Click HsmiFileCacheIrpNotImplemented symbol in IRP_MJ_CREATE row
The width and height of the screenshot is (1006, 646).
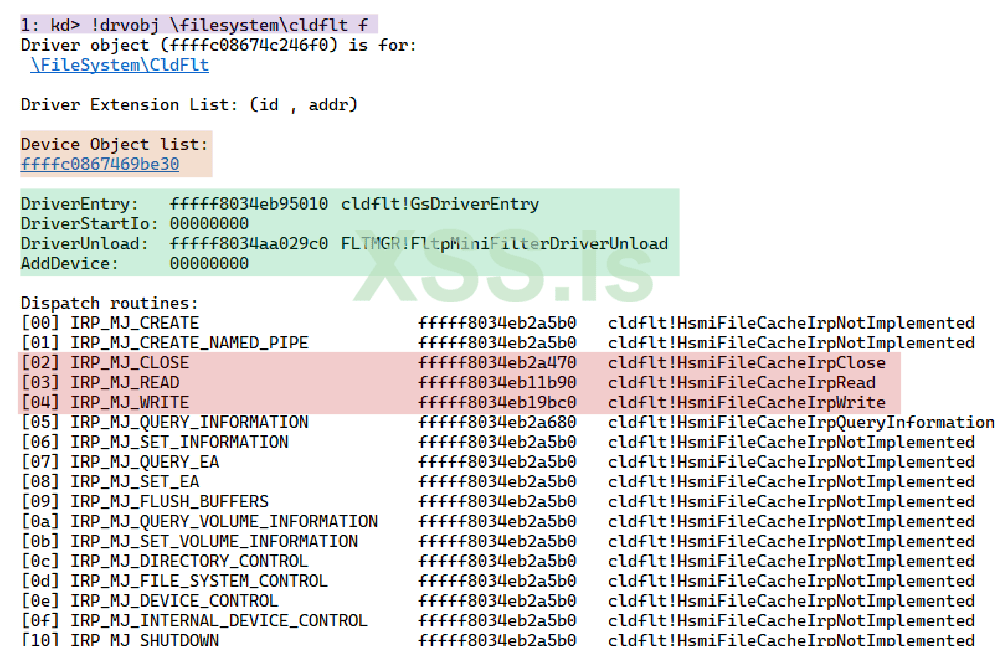tap(792, 323)
